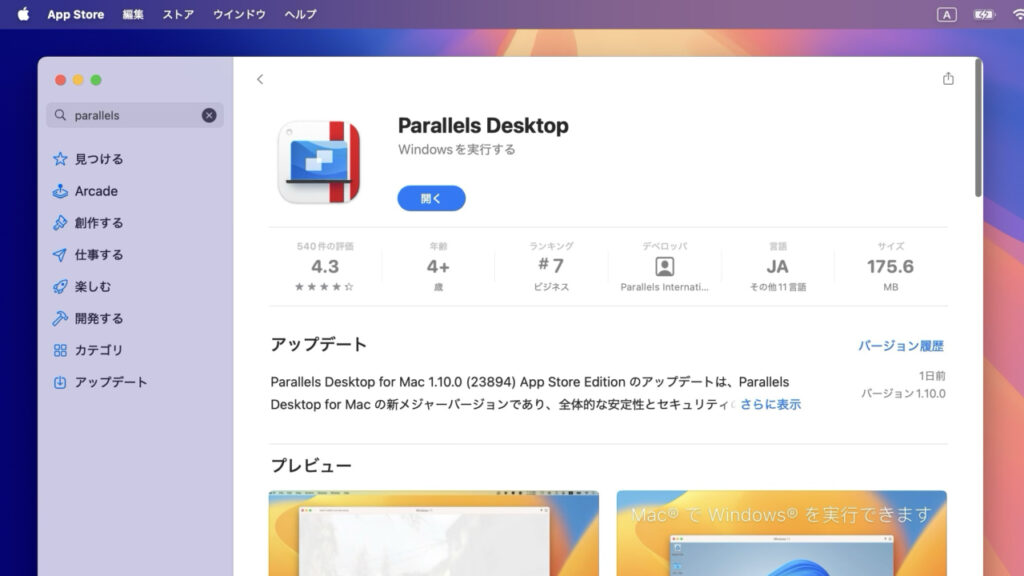Open the ウインドウ menu
The width and height of the screenshot is (1024, 576).
[239, 14]
